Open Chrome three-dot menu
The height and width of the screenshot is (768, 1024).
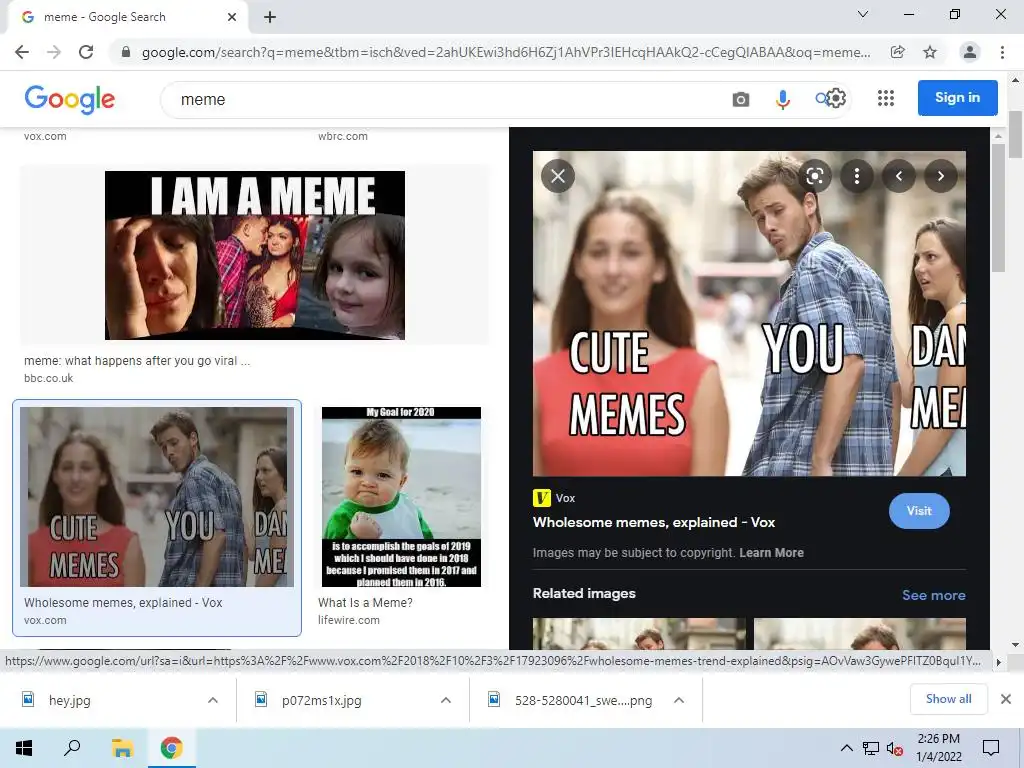coord(1002,52)
